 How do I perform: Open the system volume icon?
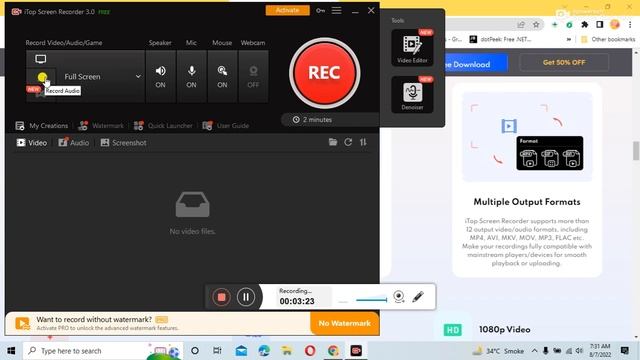point(579,351)
